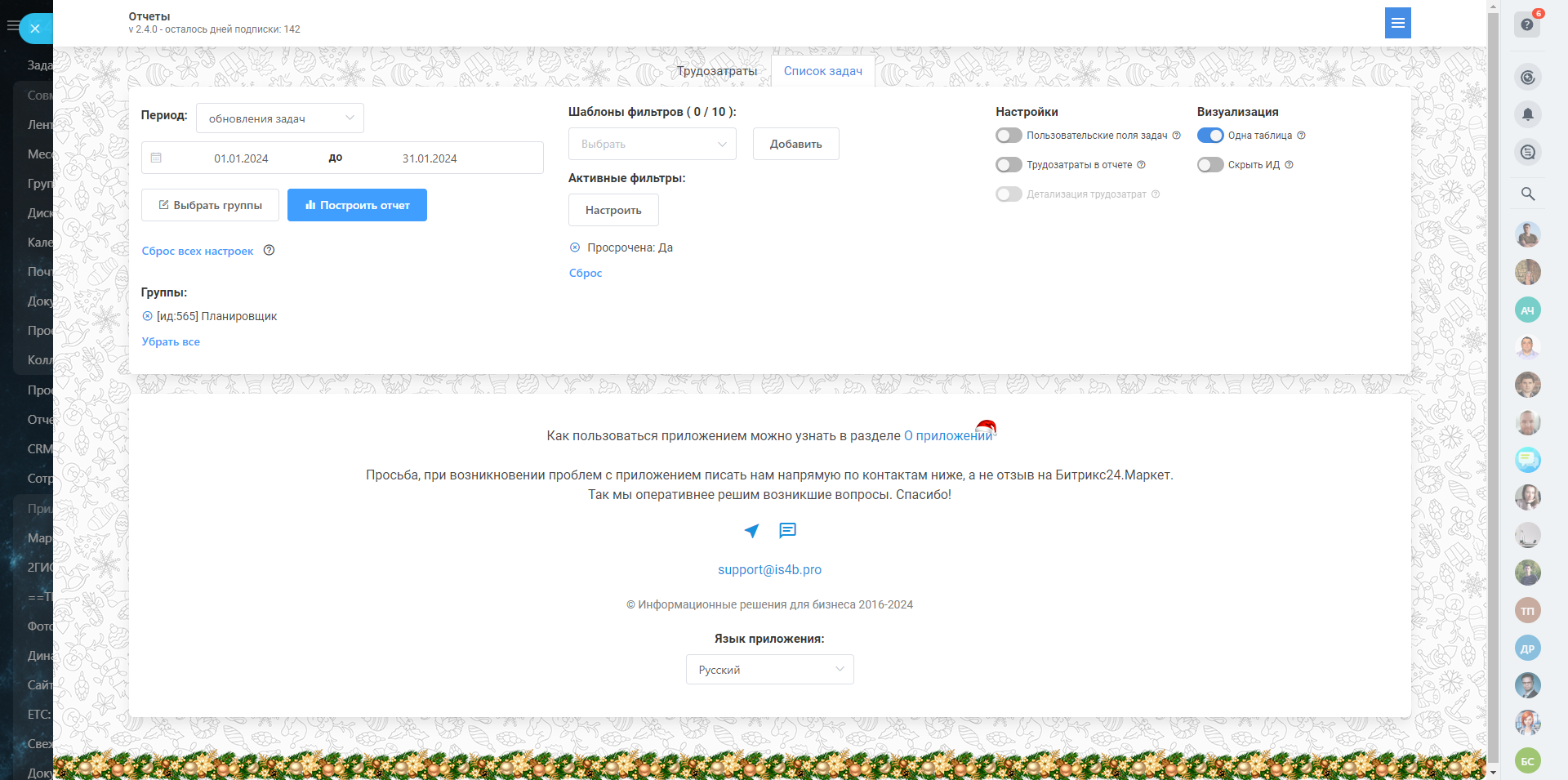Click the Настроить filters button
The image size is (1568, 780).
coord(613,210)
